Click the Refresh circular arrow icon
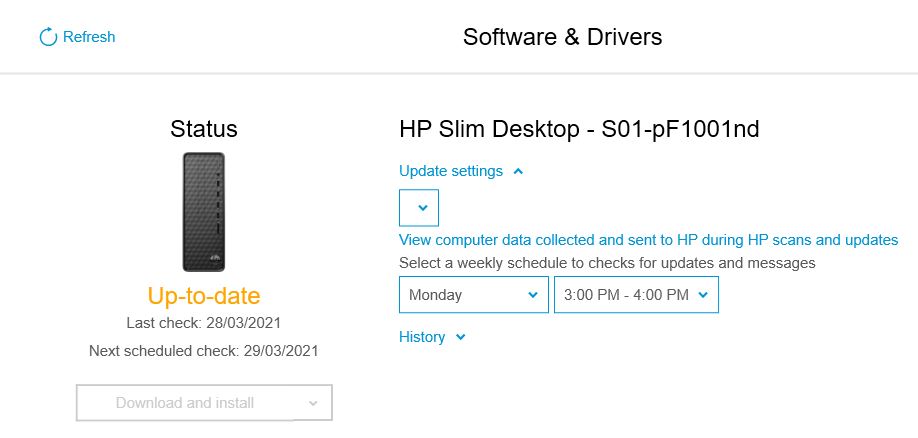The image size is (918, 438). point(48,37)
